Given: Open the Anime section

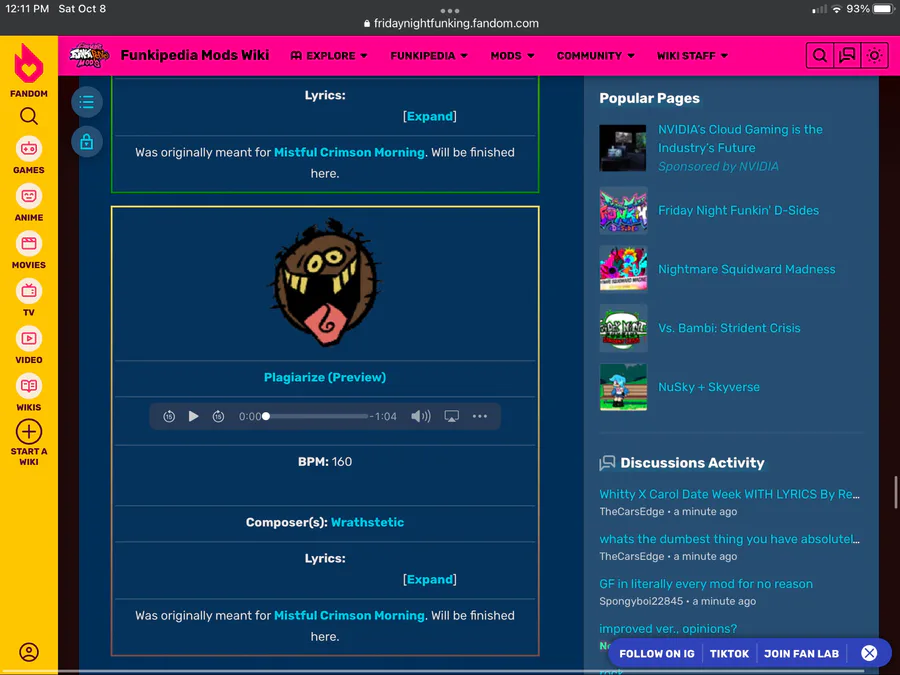Looking at the screenshot, I should (x=29, y=203).
